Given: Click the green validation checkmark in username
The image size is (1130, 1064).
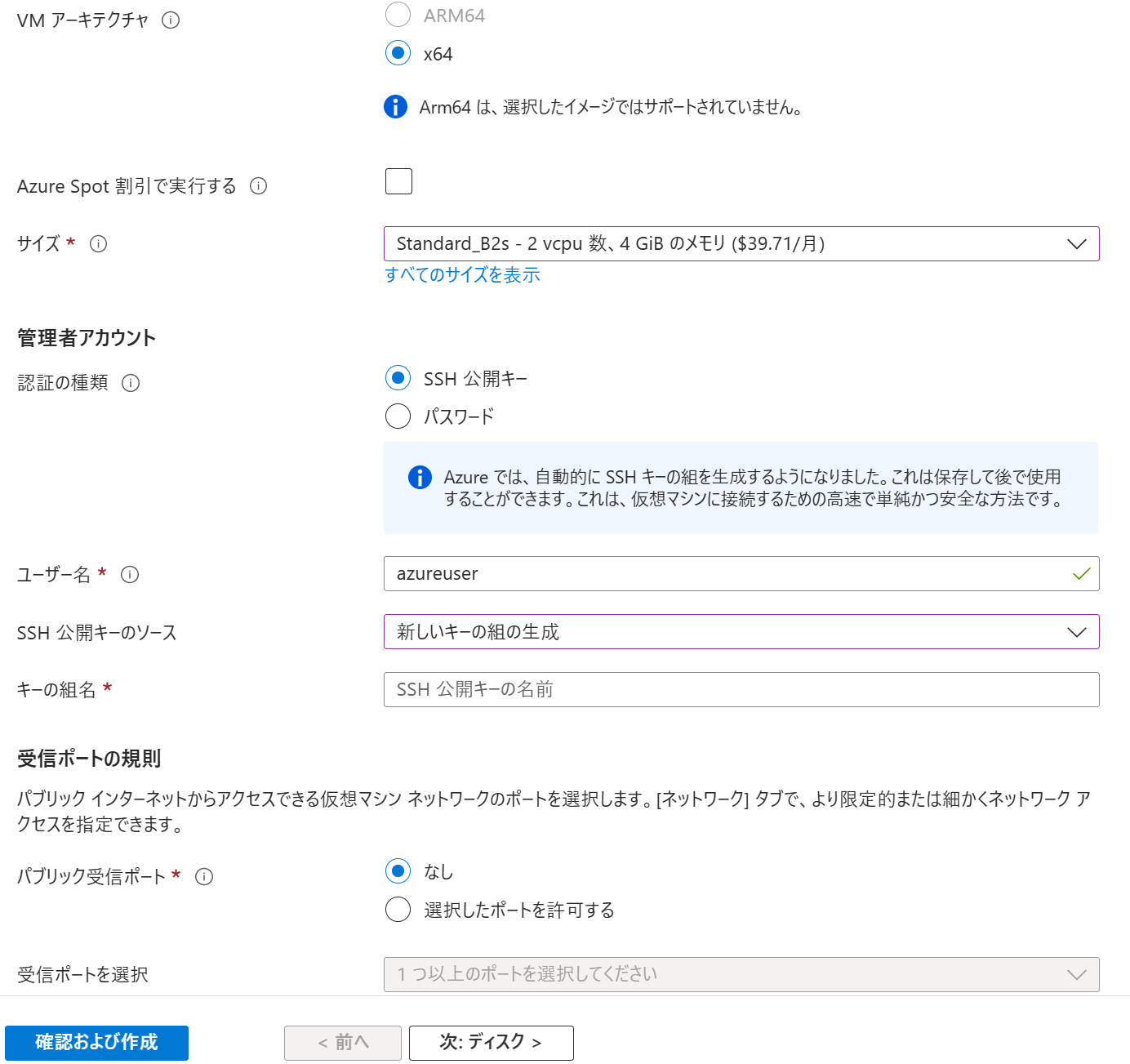Looking at the screenshot, I should (x=1081, y=574).
